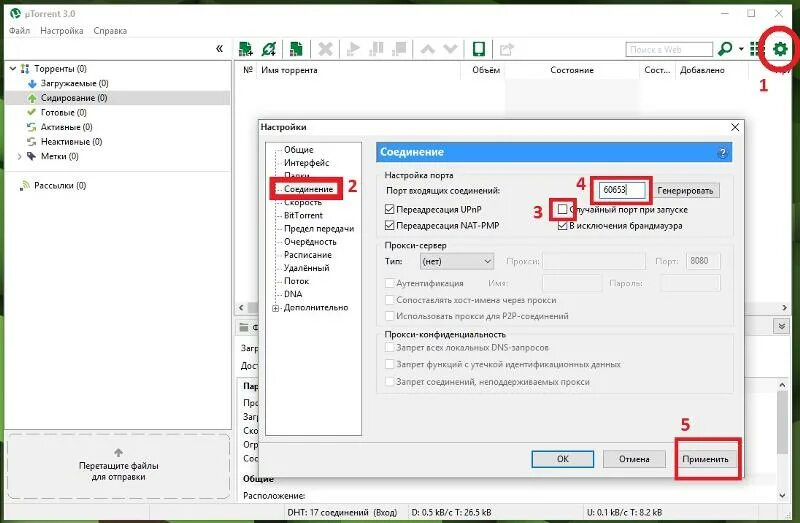Toggle Использовать прокси для P2P-соединений checkbox
Screen dimensions: 800x523
pyautogui.click(x=390, y=316)
